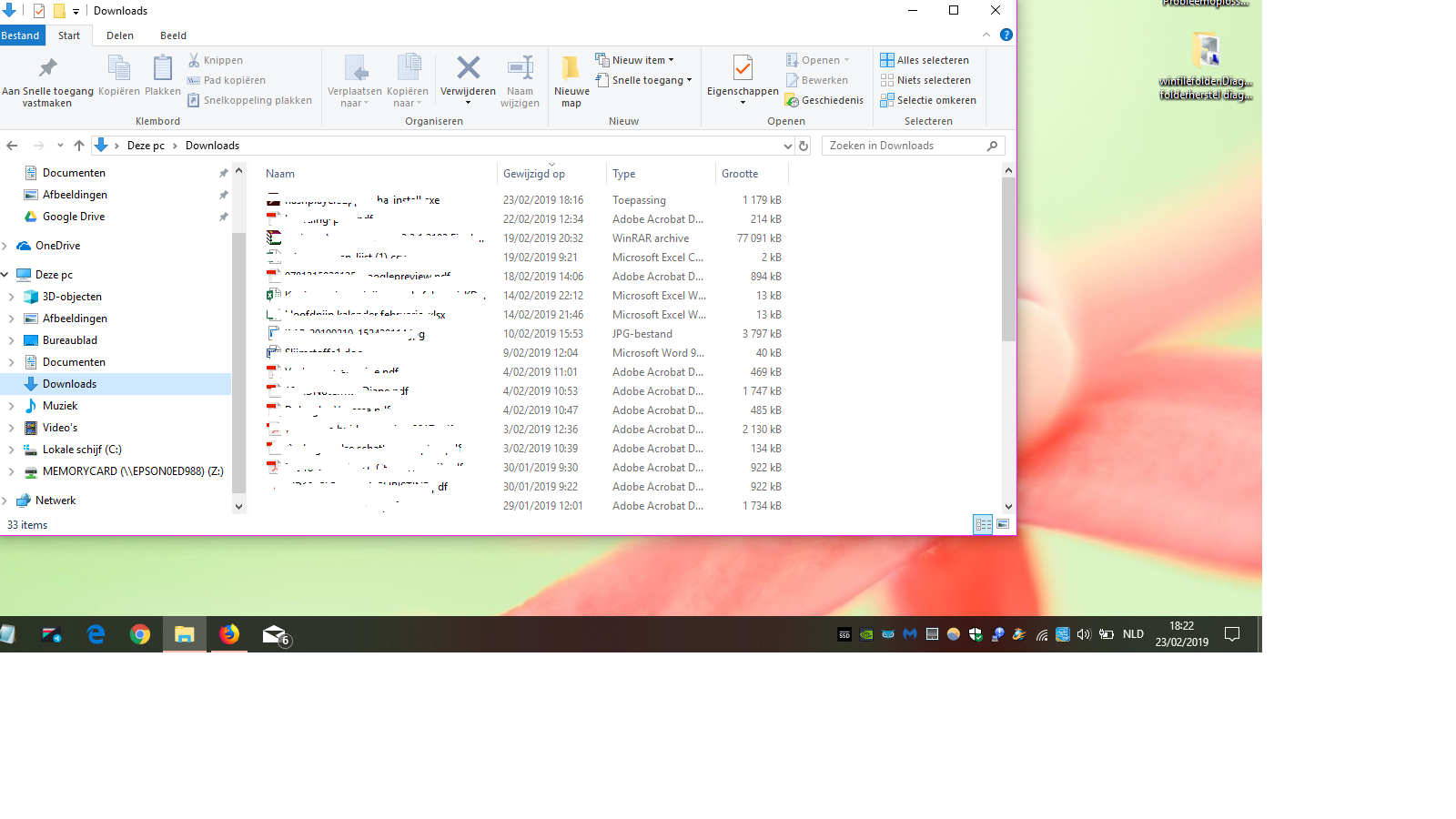Screen dimensions: 1456x819
Task: Click the navigation pane down scroll arrow
Action: (x=238, y=506)
